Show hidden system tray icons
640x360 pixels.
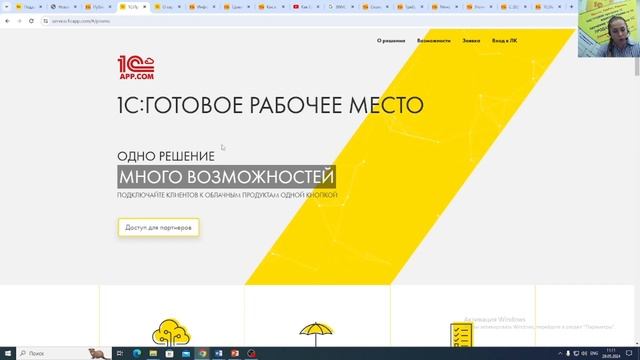tap(560, 353)
